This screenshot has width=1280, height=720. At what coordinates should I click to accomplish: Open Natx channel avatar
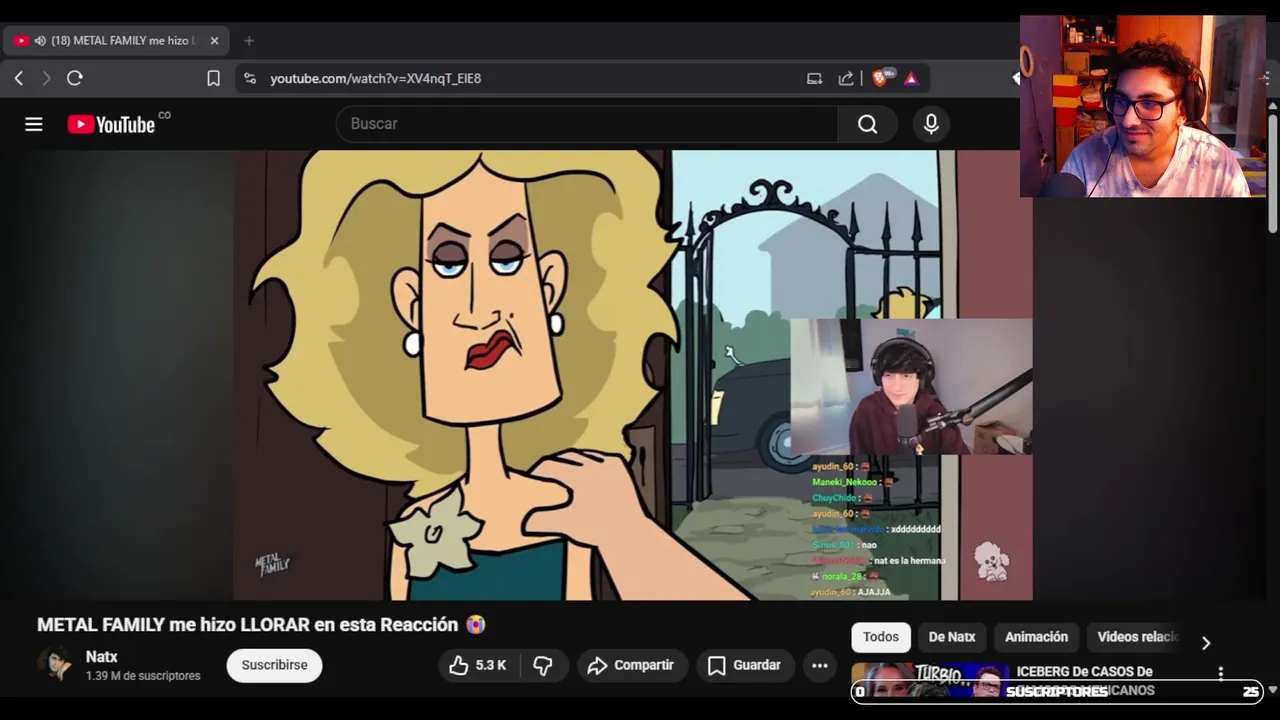click(56, 664)
